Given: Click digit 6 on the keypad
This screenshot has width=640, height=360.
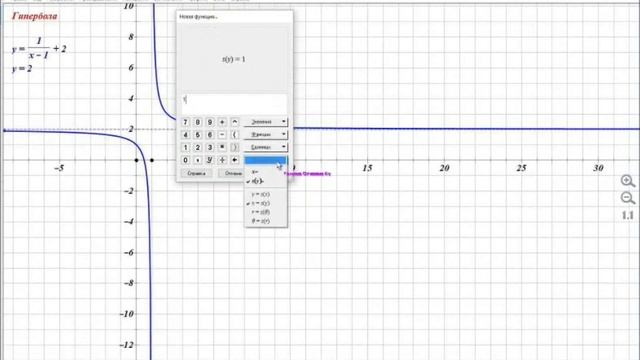Looking at the screenshot, I should tap(210, 135).
